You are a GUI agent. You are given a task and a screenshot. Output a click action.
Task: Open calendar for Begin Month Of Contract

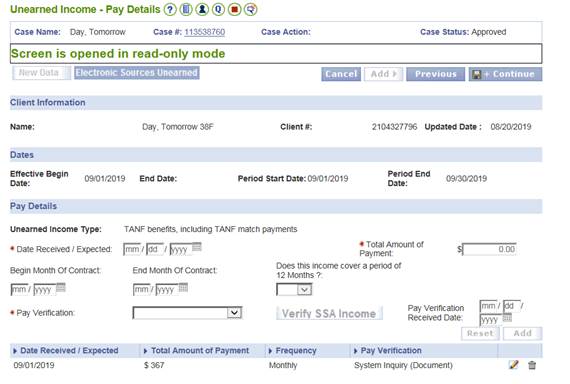pos(61,287)
